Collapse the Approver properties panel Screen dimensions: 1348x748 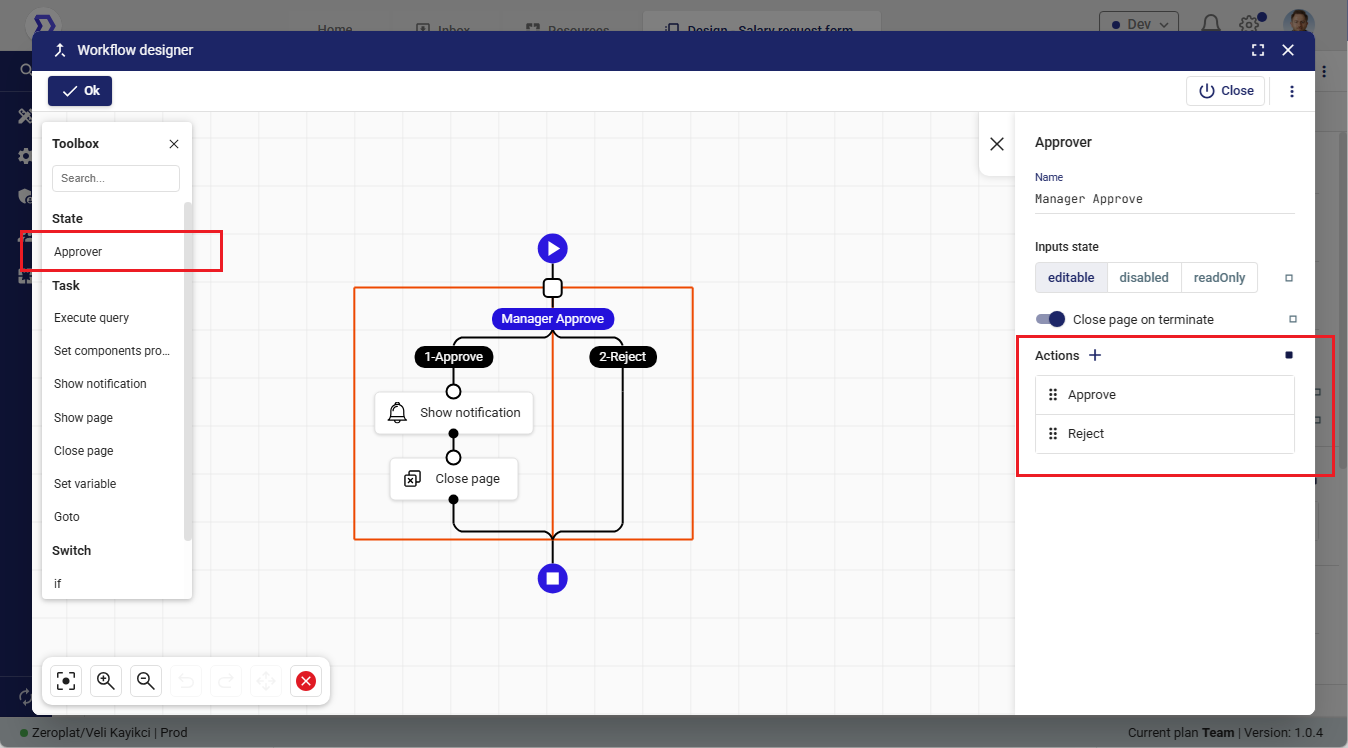(x=996, y=144)
